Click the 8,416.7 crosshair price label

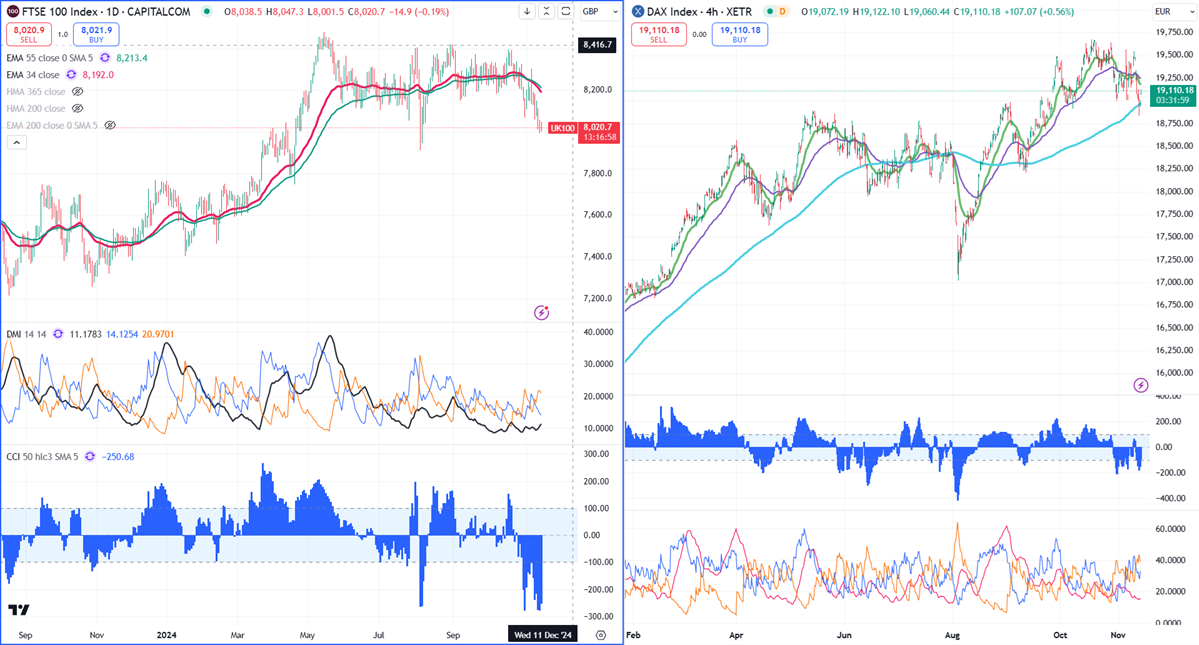[x=597, y=44]
